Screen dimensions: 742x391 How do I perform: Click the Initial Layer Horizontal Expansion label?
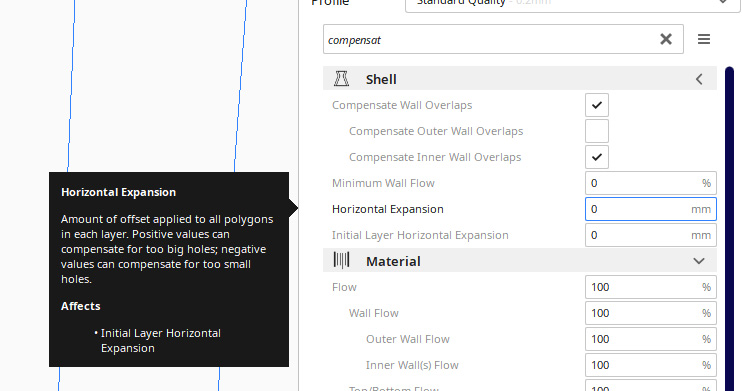[420, 235]
